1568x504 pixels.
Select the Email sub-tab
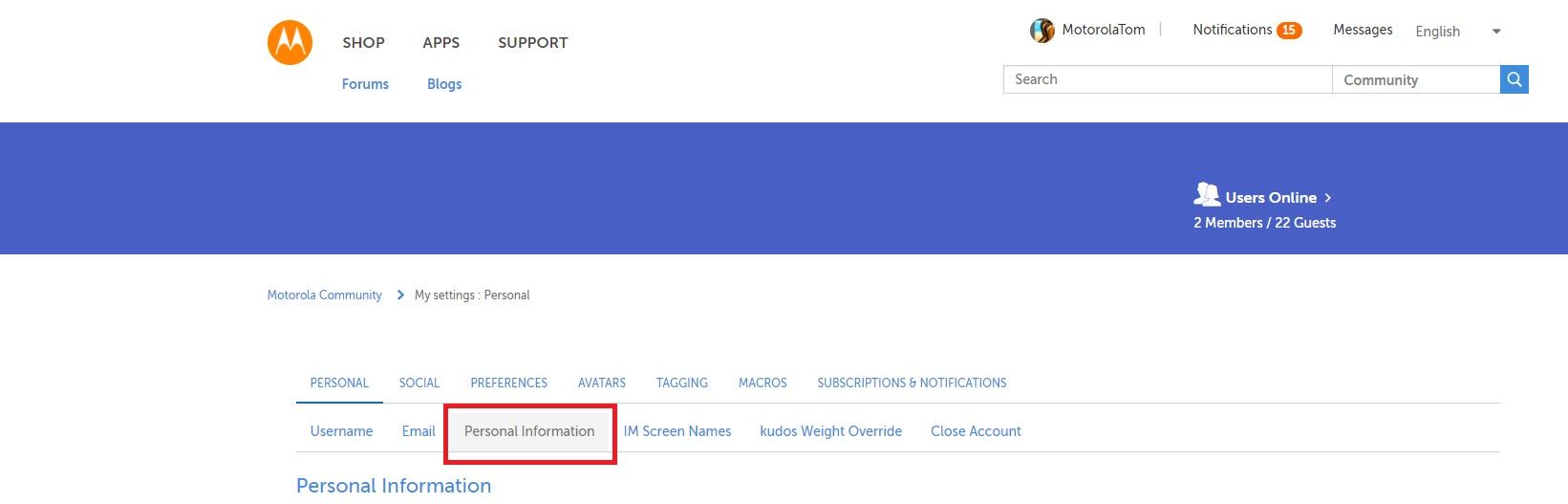[419, 431]
